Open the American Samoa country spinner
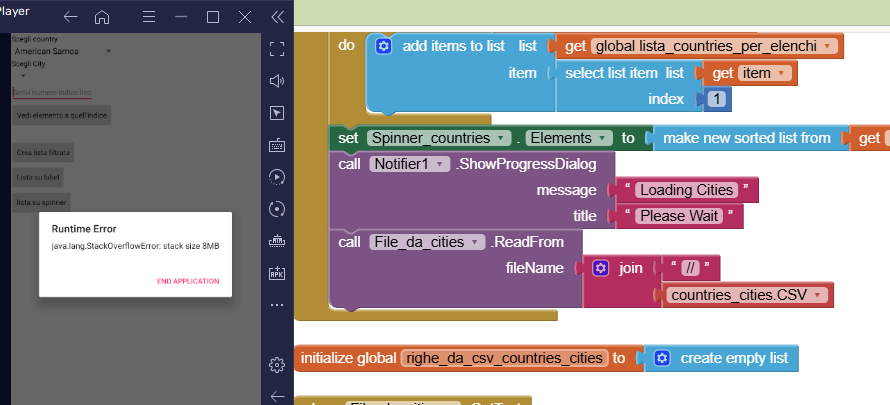Viewport: 890px width, 405px height. pos(62,50)
